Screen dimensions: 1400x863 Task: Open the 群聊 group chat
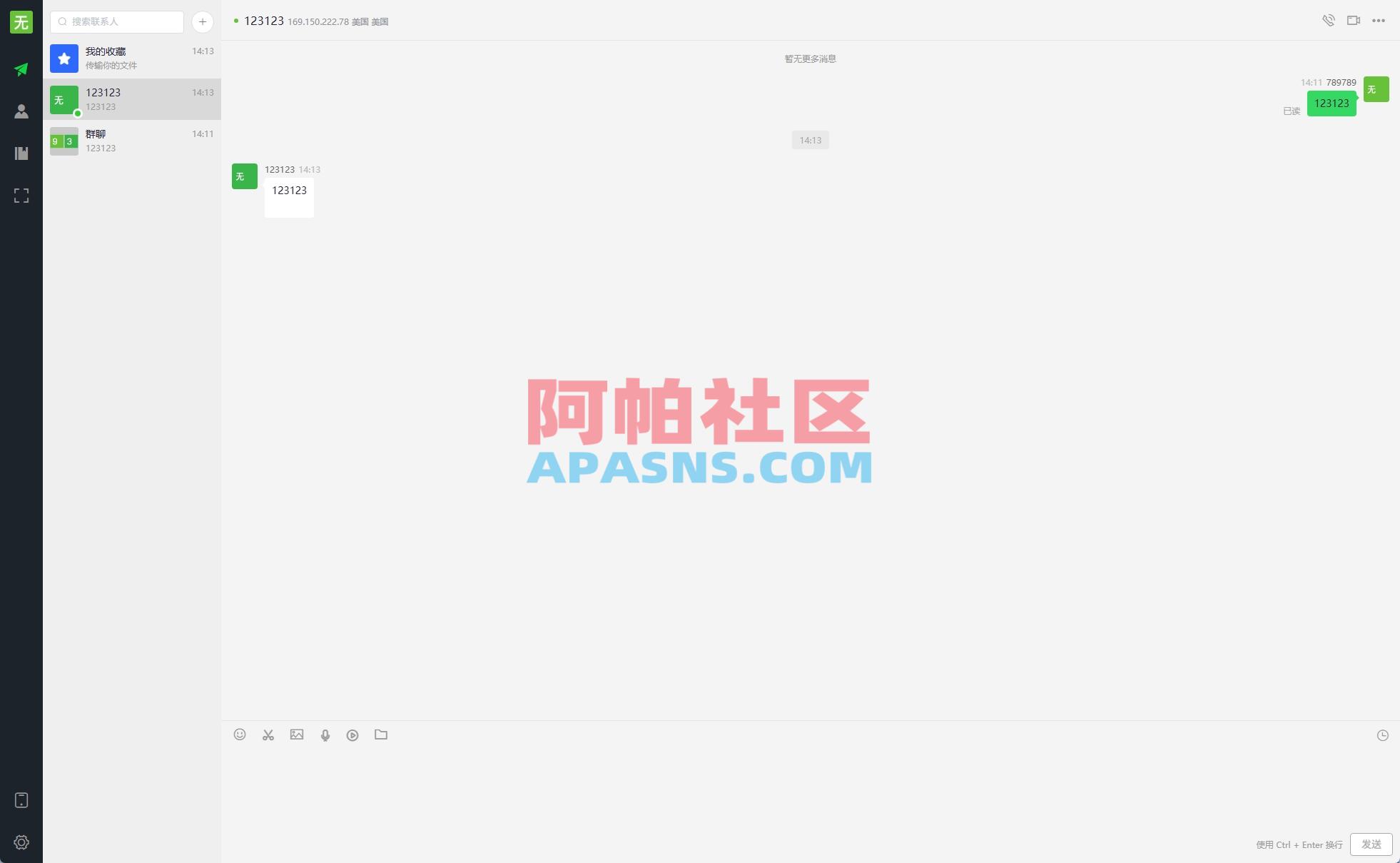pyautogui.click(x=132, y=141)
